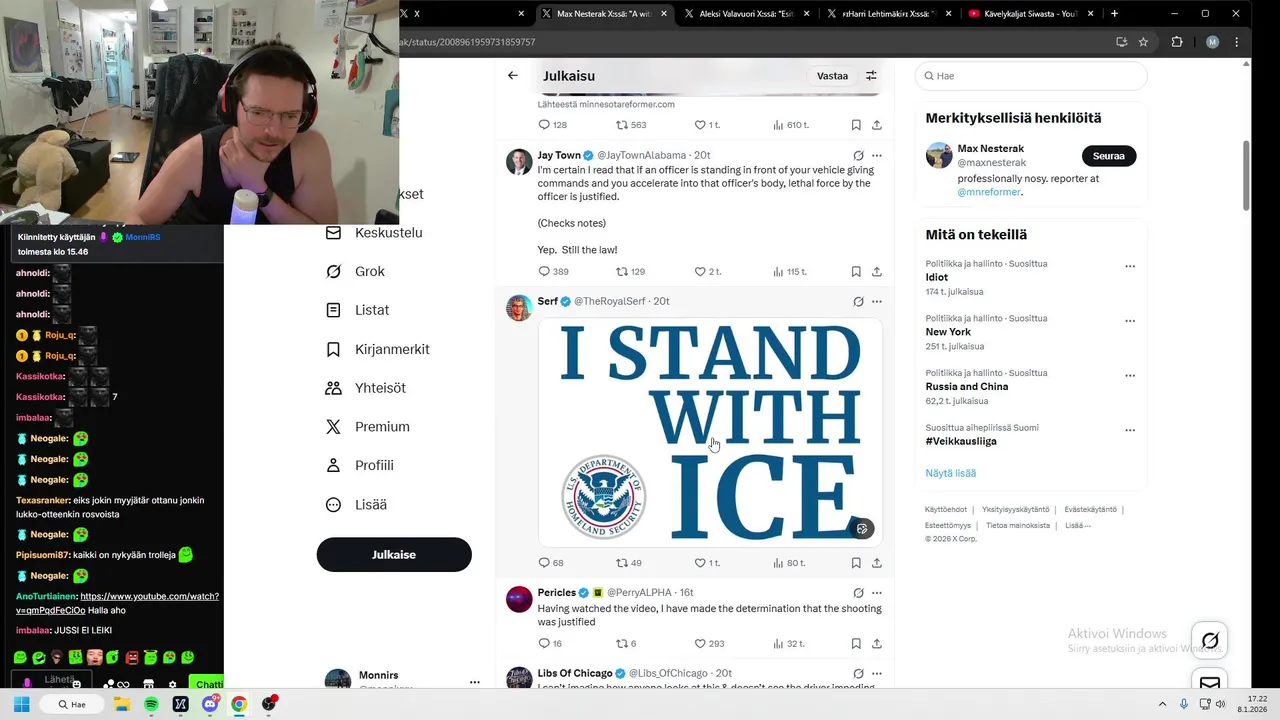The width and height of the screenshot is (1280, 720).
Task: Click the Vastaa reply button
Action: coord(832,75)
